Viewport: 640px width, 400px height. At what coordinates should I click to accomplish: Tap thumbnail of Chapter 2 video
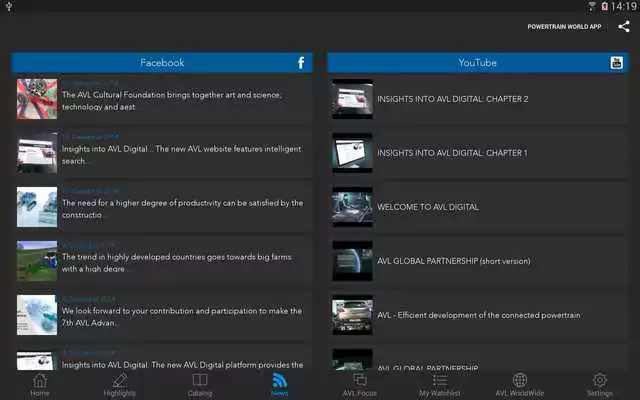[x=352, y=99]
